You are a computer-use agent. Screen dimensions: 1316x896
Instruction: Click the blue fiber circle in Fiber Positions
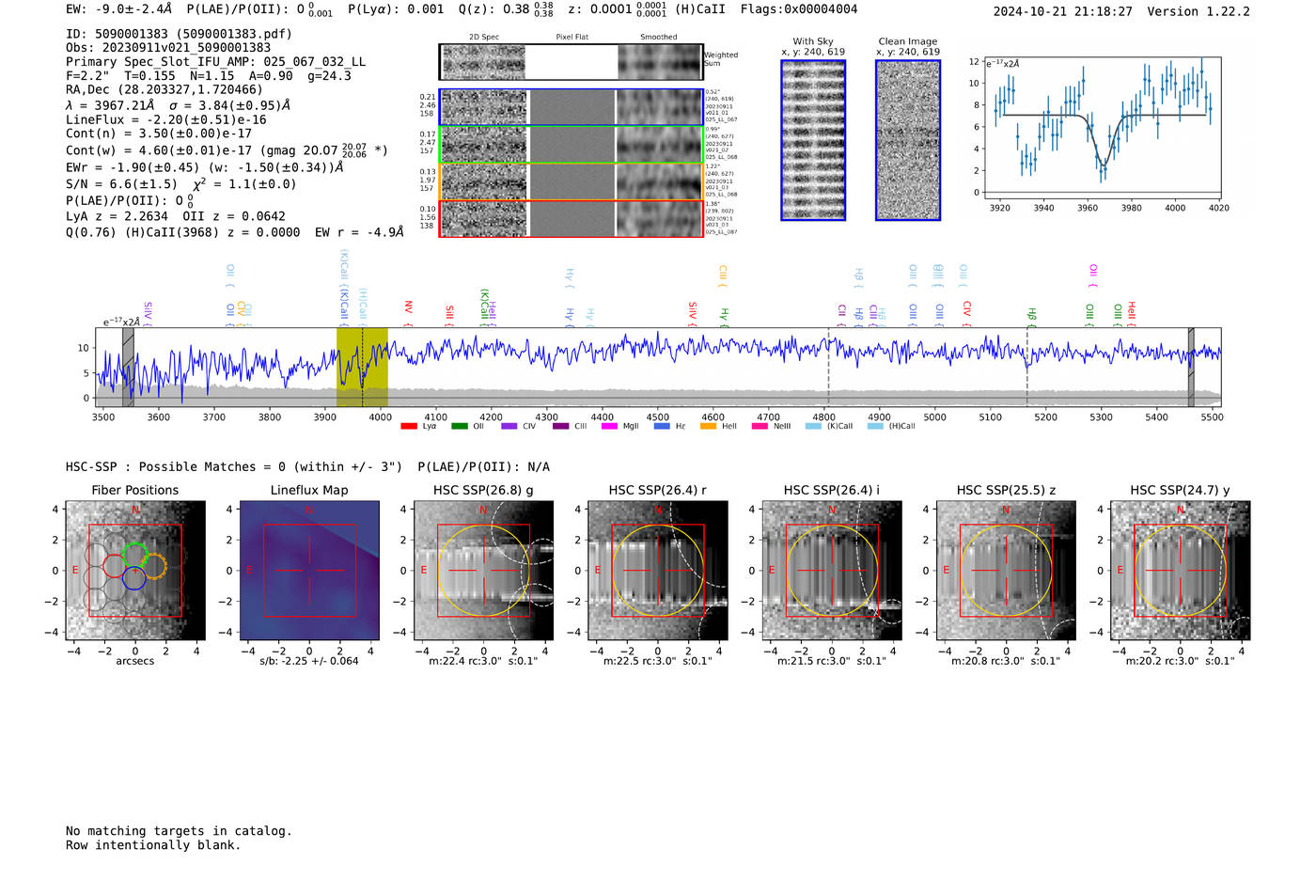[134, 578]
